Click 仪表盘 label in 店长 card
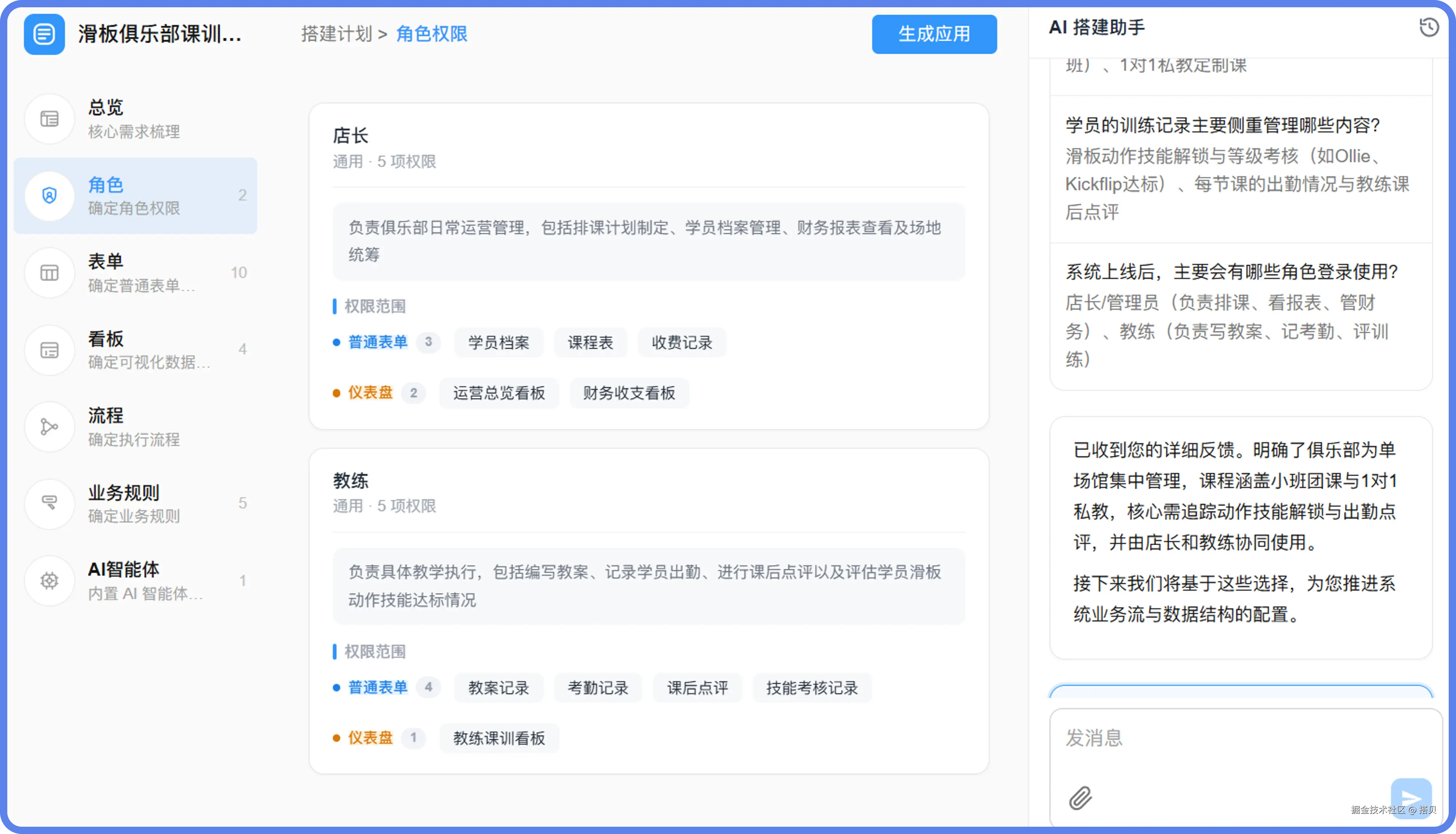Image resolution: width=1456 pixels, height=834 pixels. tap(370, 393)
